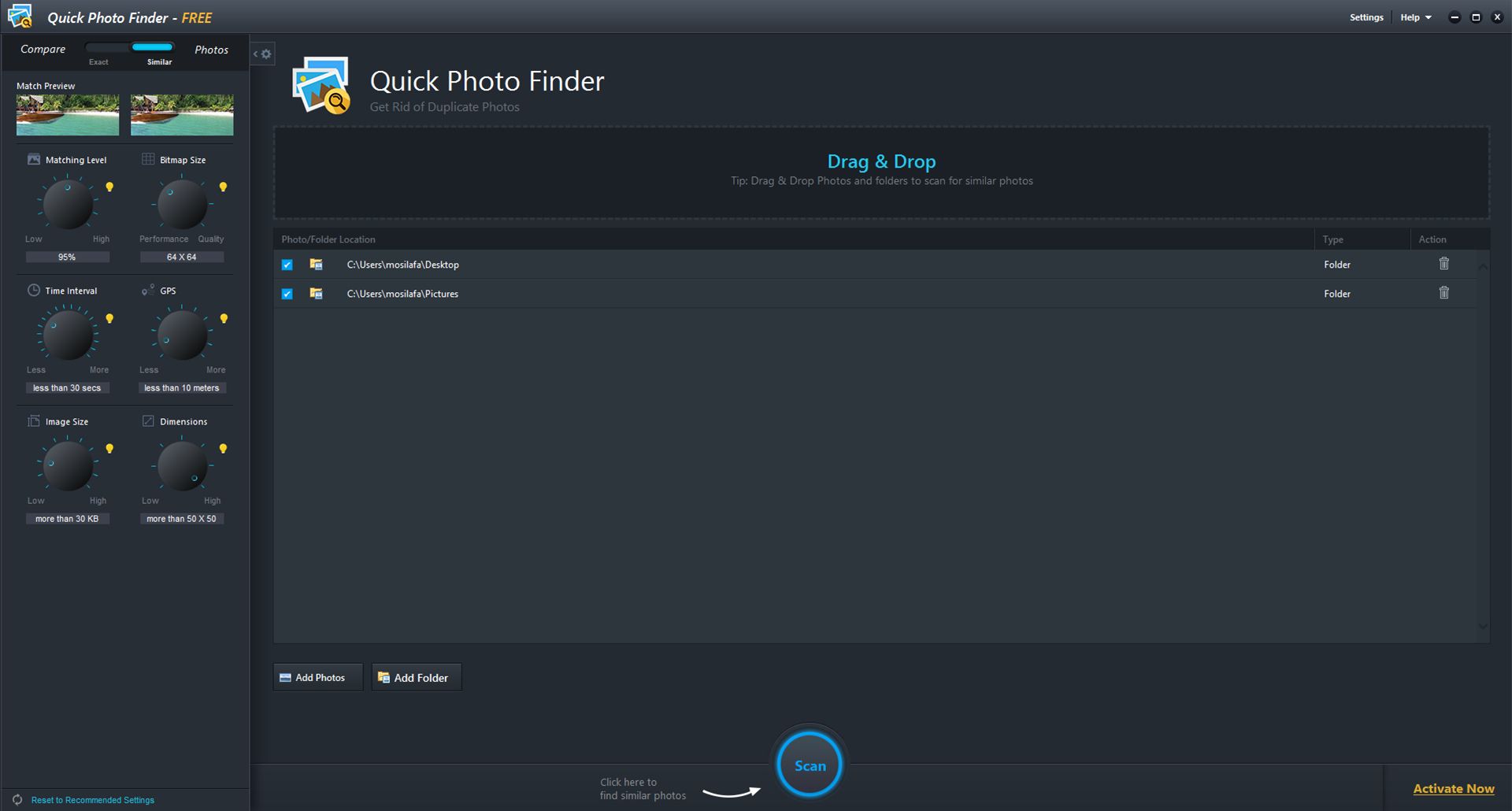Viewport: 1512px width, 811px height.
Task: Toggle the Exact/Similar compare switch
Action: pos(129,47)
